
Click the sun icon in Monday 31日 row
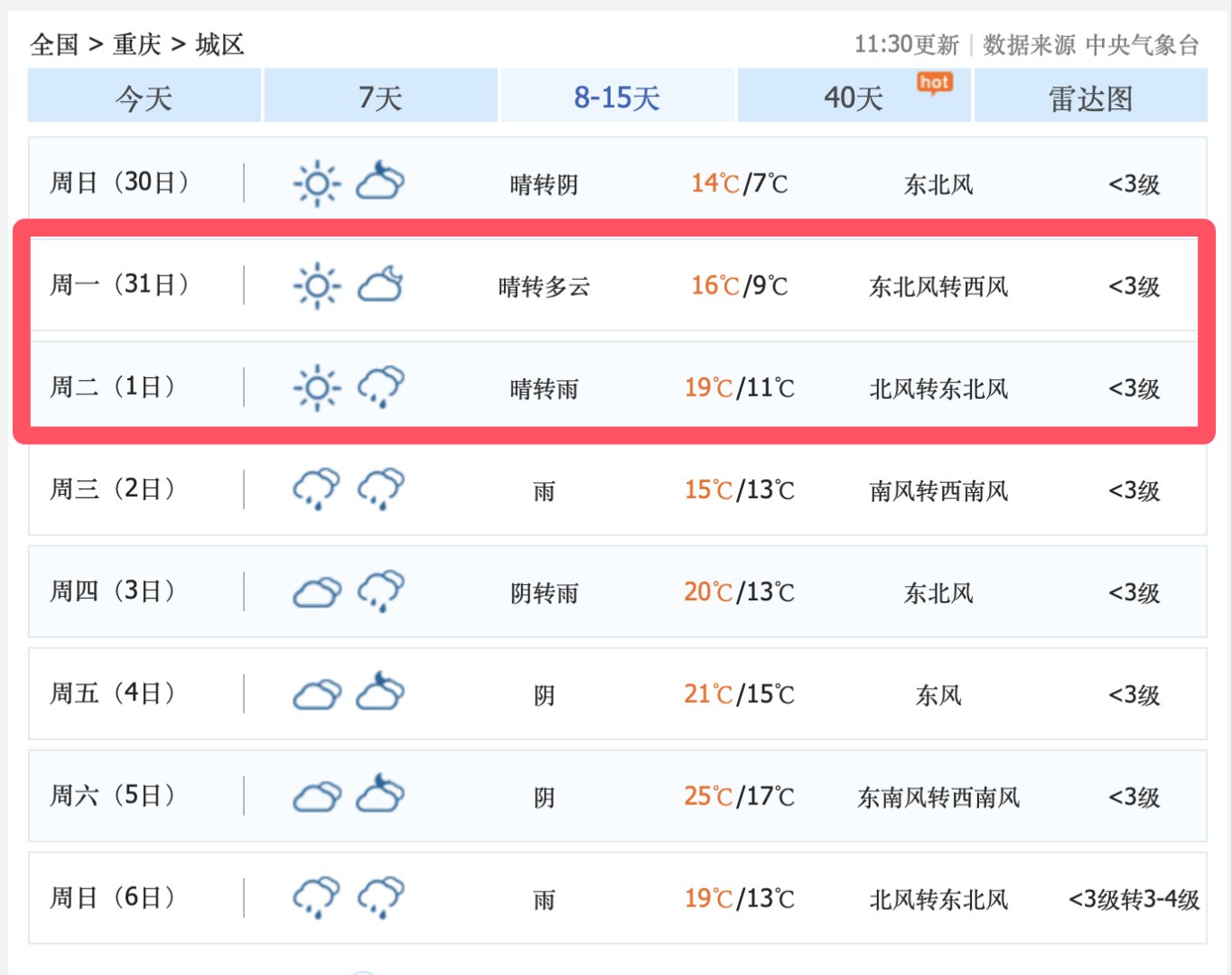[x=317, y=286]
